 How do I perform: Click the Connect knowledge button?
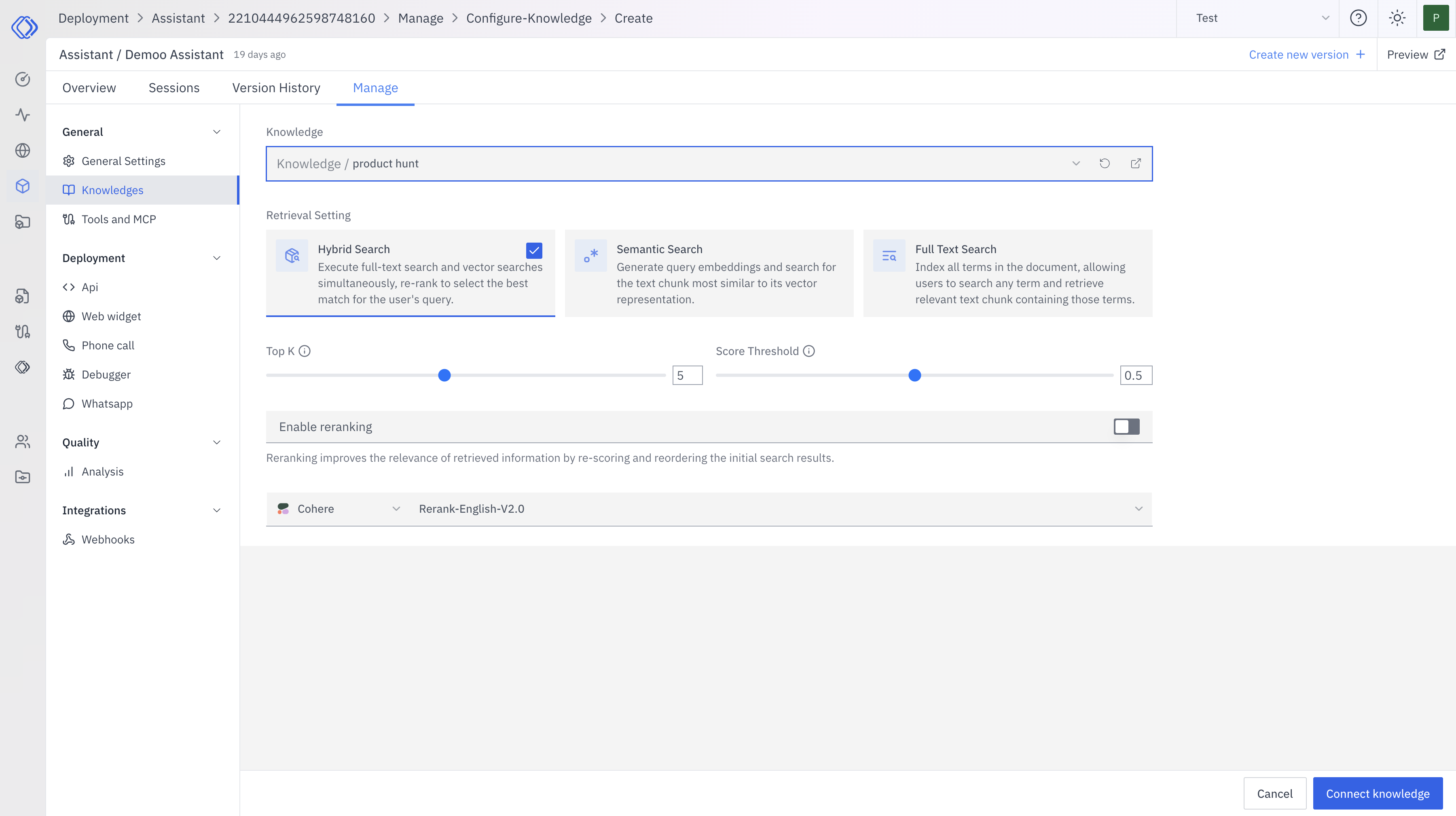click(1378, 793)
